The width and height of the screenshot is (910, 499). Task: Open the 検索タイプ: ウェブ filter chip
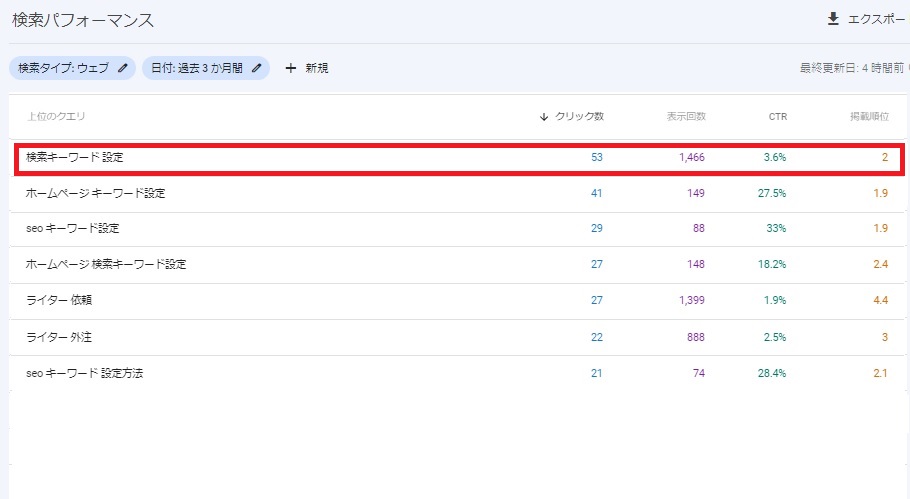(73, 68)
